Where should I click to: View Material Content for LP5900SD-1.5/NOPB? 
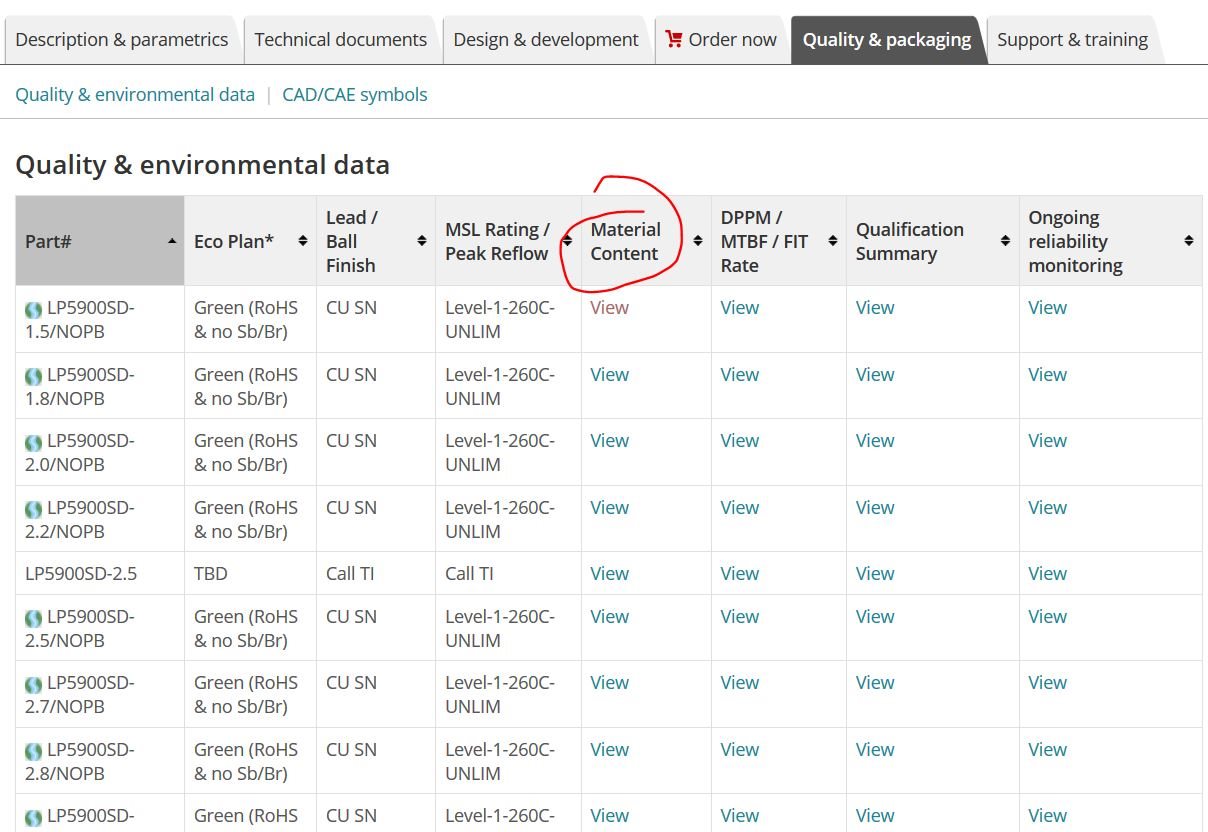click(609, 308)
